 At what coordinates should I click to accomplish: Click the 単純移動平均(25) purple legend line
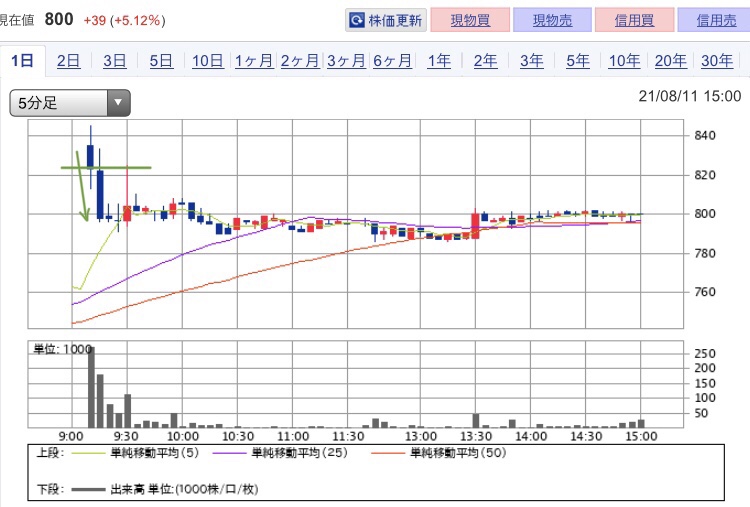point(229,453)
